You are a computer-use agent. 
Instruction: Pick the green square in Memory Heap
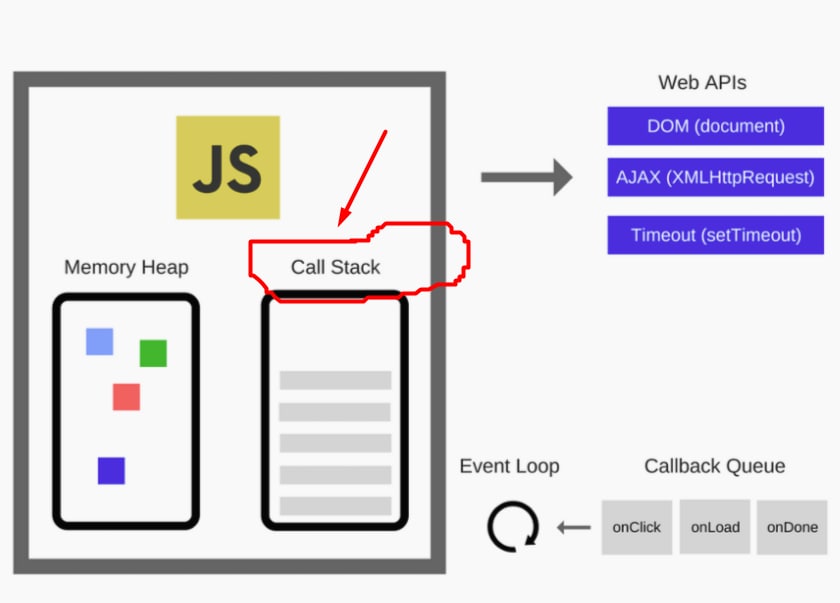click(153, 353)
